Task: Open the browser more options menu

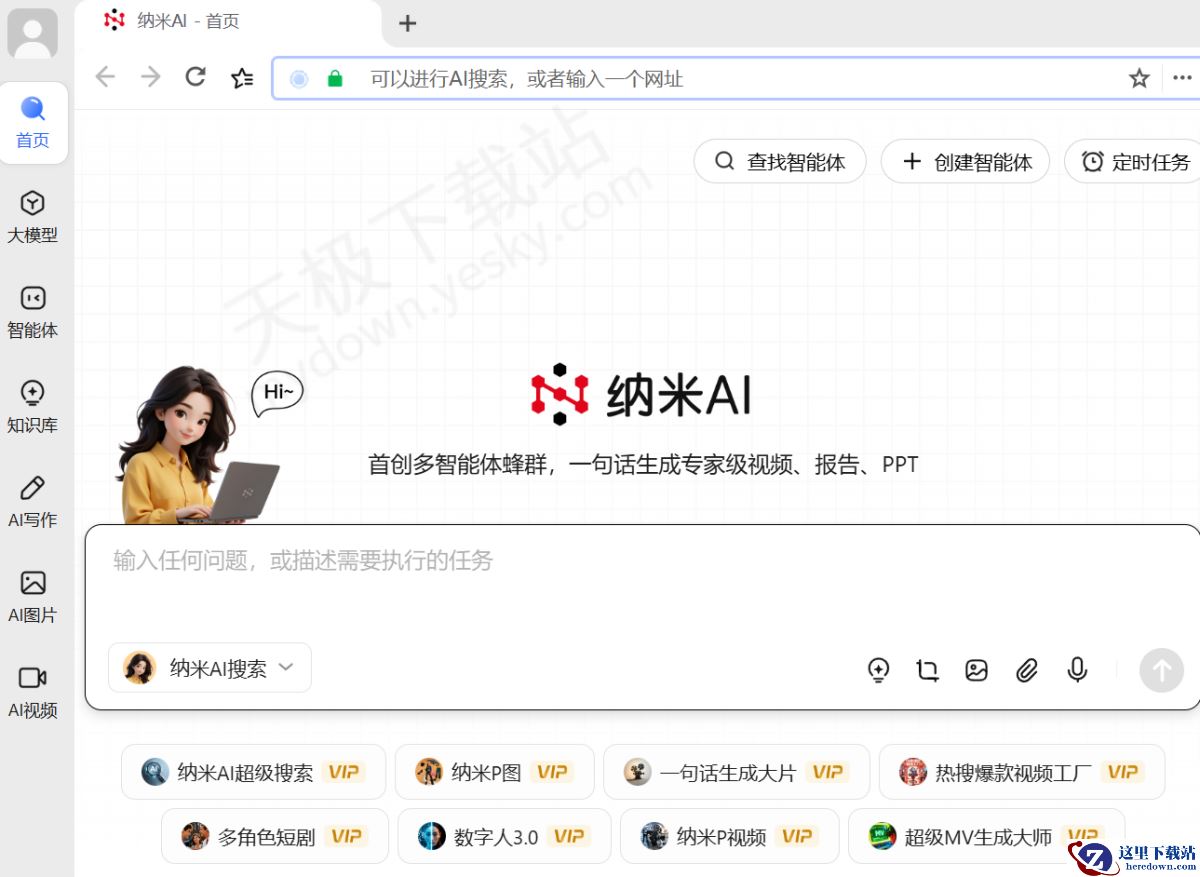Action: click(x=1183, y=78)
